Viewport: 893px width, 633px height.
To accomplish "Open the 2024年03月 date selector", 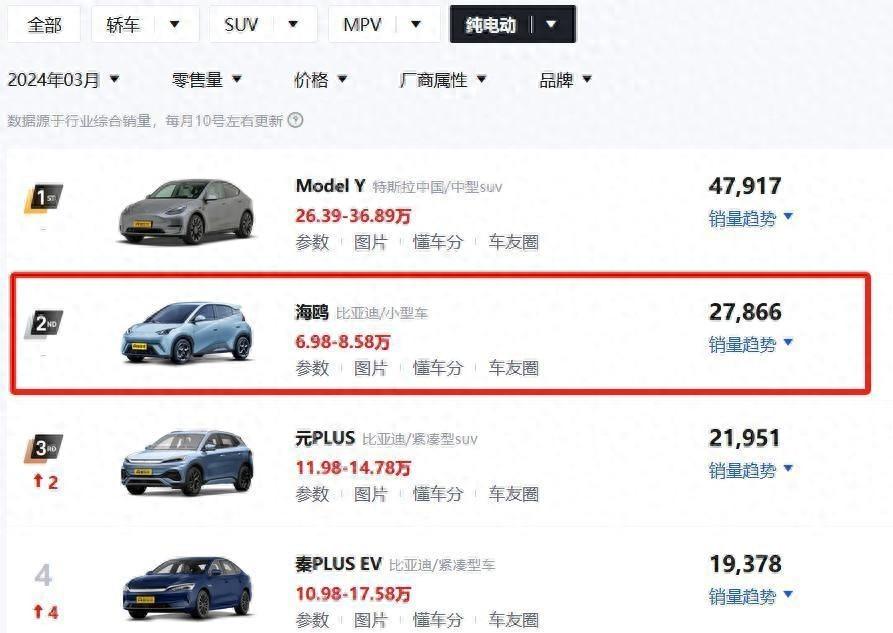I will [x=64, y=80].
